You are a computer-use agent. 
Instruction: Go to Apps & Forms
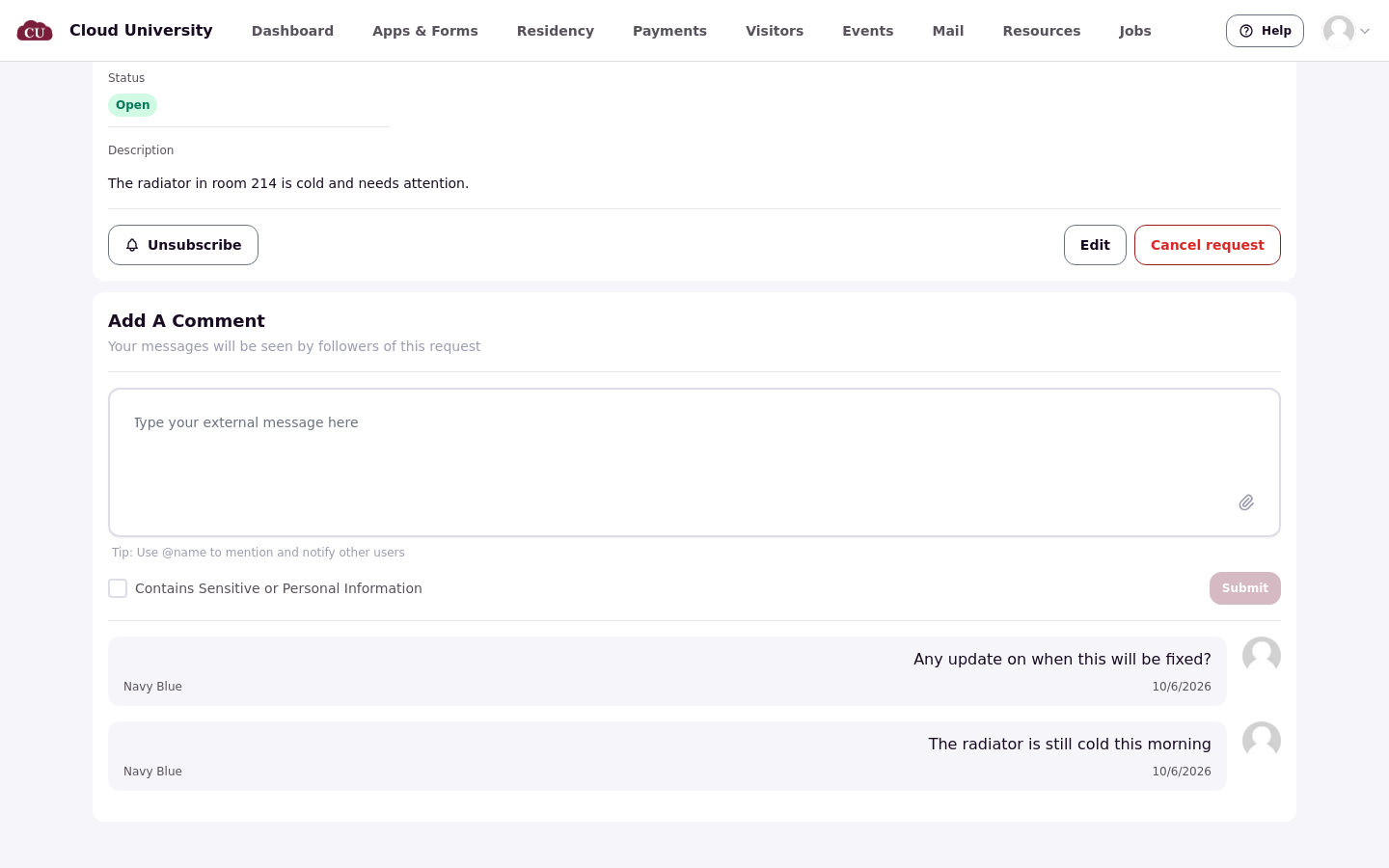(425, 31)
